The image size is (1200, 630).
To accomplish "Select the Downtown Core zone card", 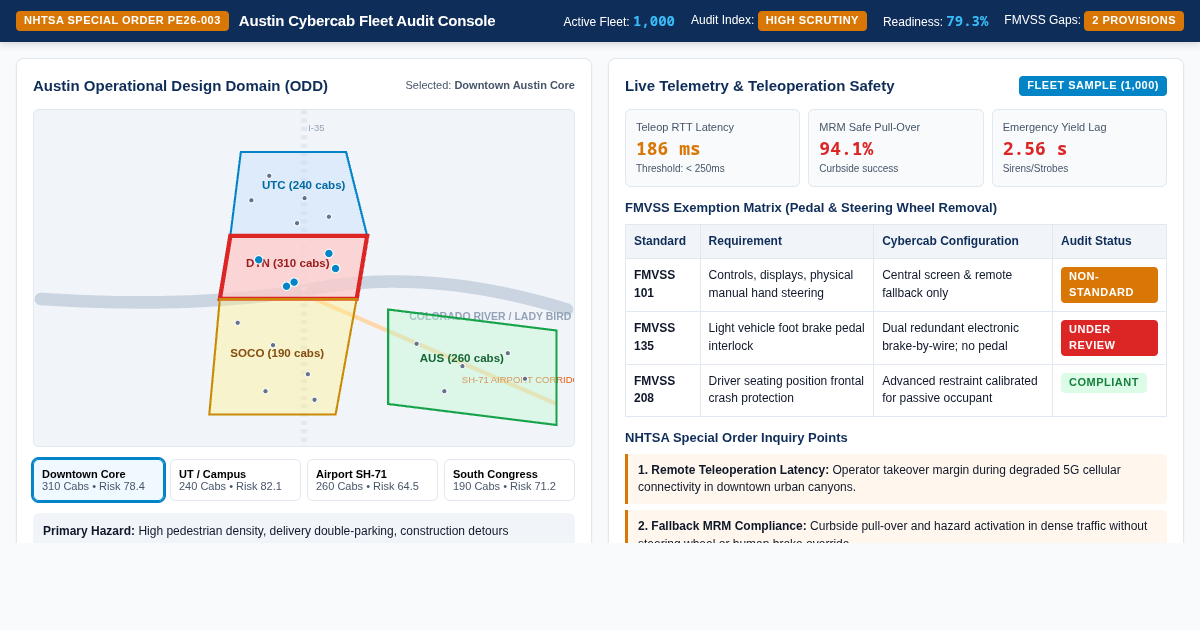I will [98, 480].
